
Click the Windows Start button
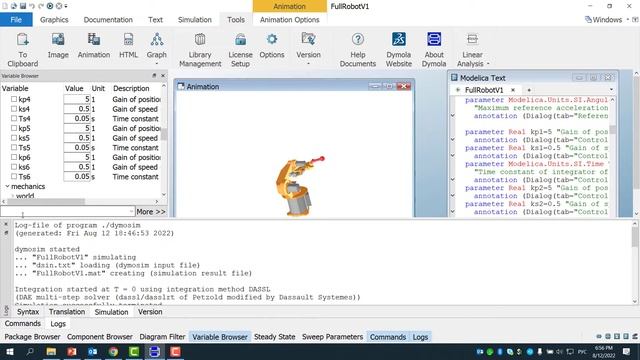pyautogui.click(x=10, y=351)
